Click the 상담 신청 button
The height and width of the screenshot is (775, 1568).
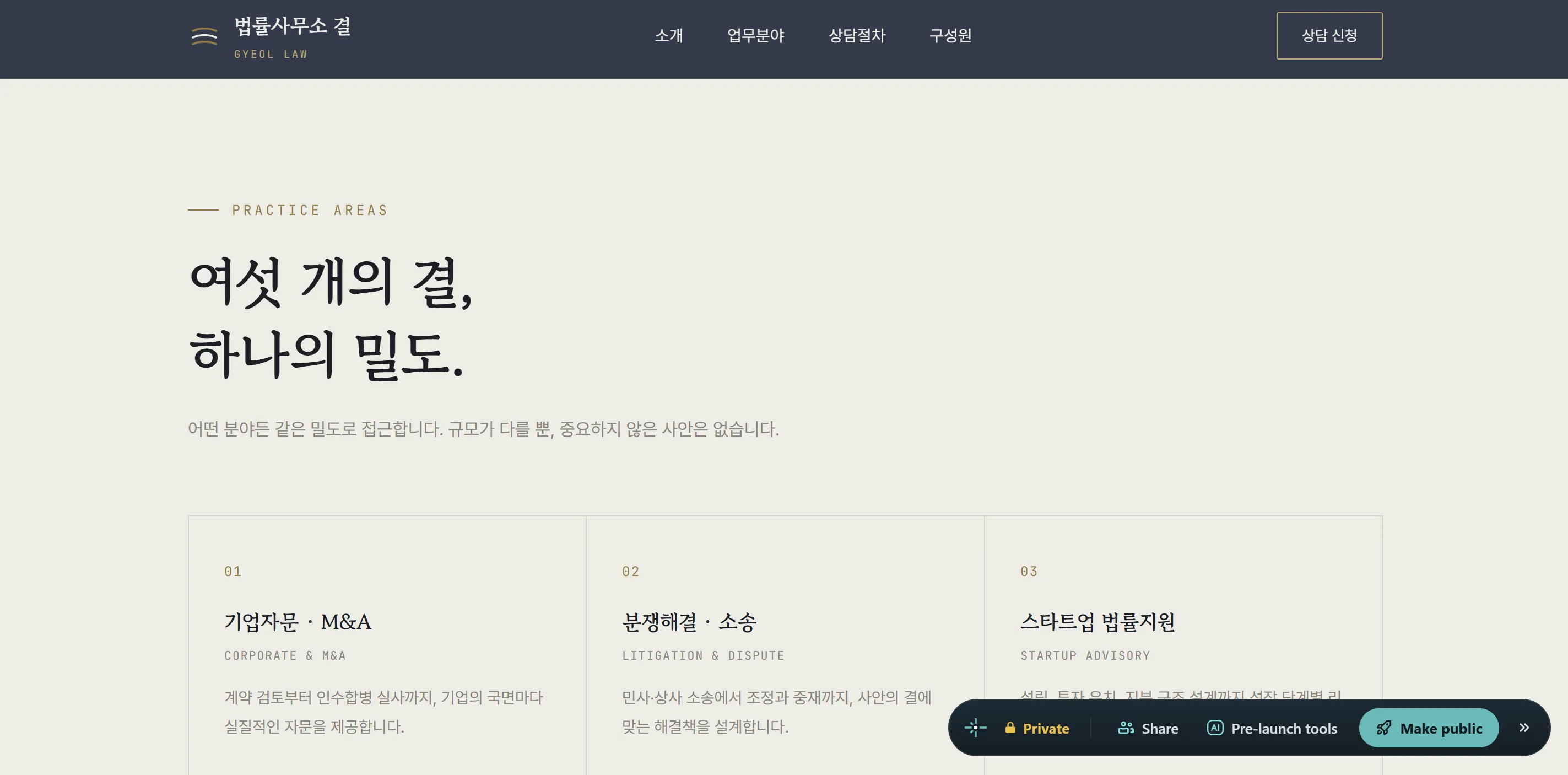(x=1329, y=35)
